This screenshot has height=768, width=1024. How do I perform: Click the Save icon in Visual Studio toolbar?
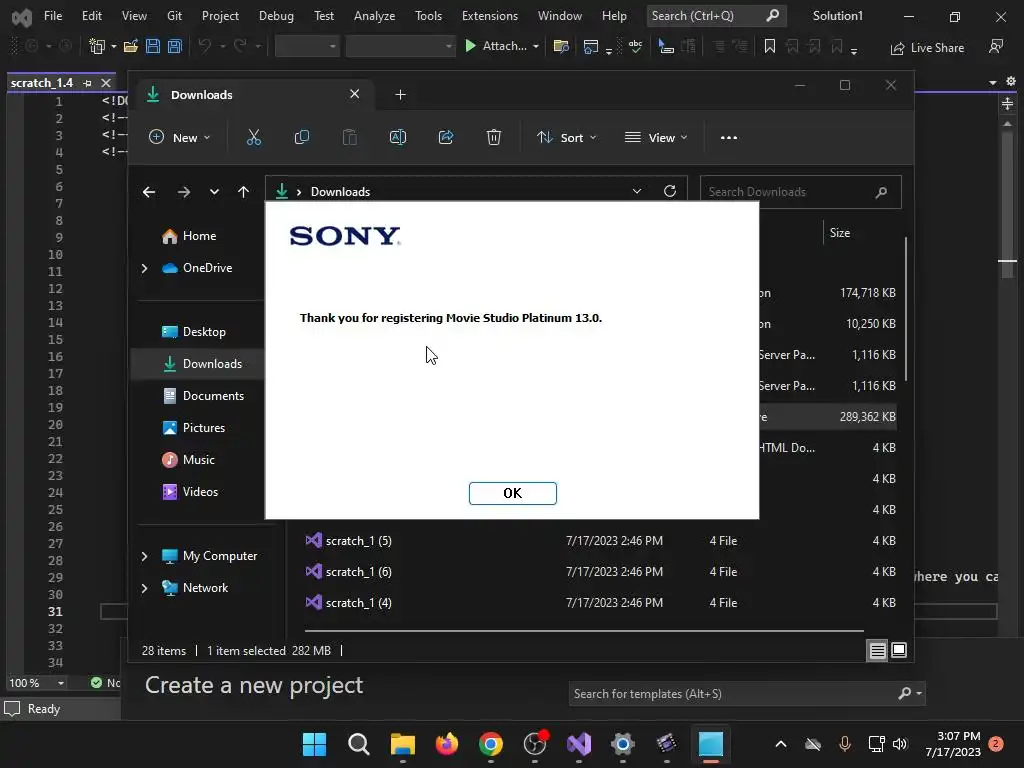(153, 46)
